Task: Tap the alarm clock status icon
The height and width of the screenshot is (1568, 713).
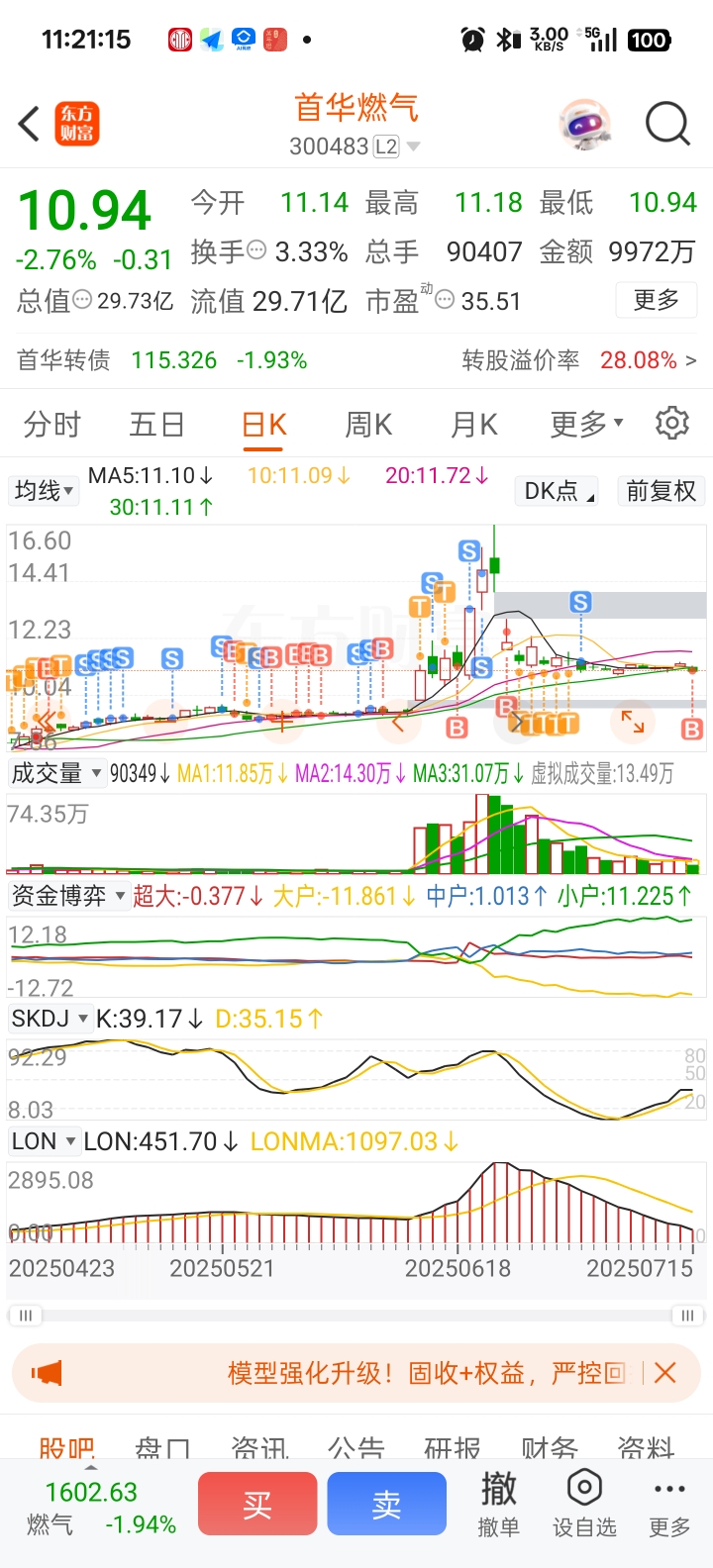Action: (472, 40)
